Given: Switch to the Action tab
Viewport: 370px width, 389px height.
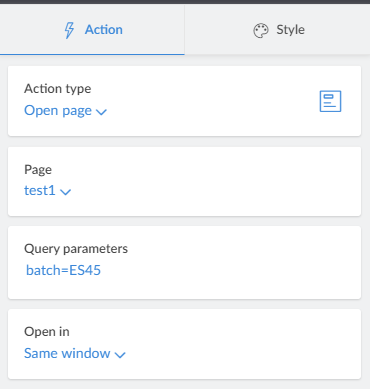Looking at the screenshot, I should tap(92, 30).
